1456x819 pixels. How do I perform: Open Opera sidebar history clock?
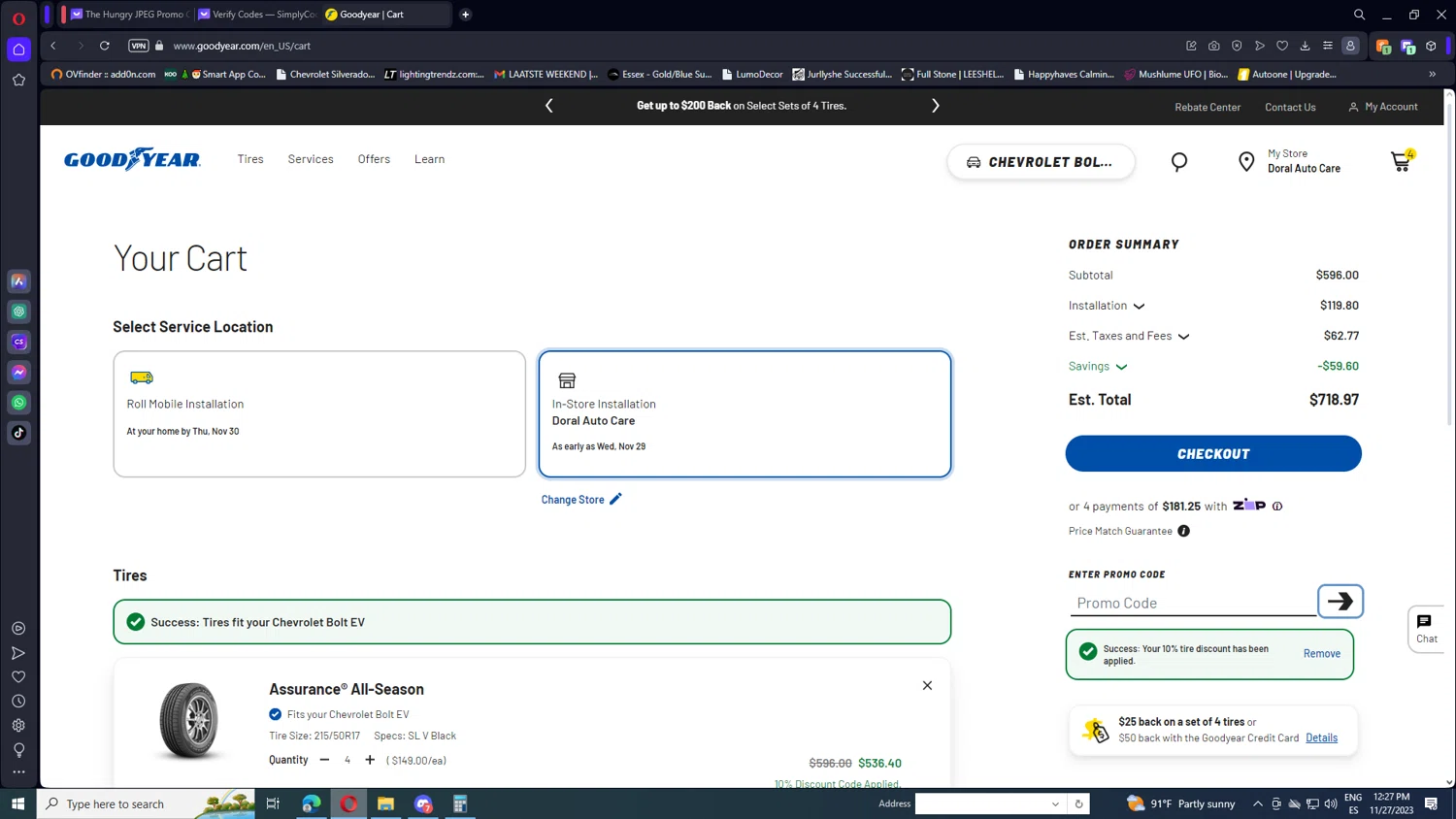(18, 701)
